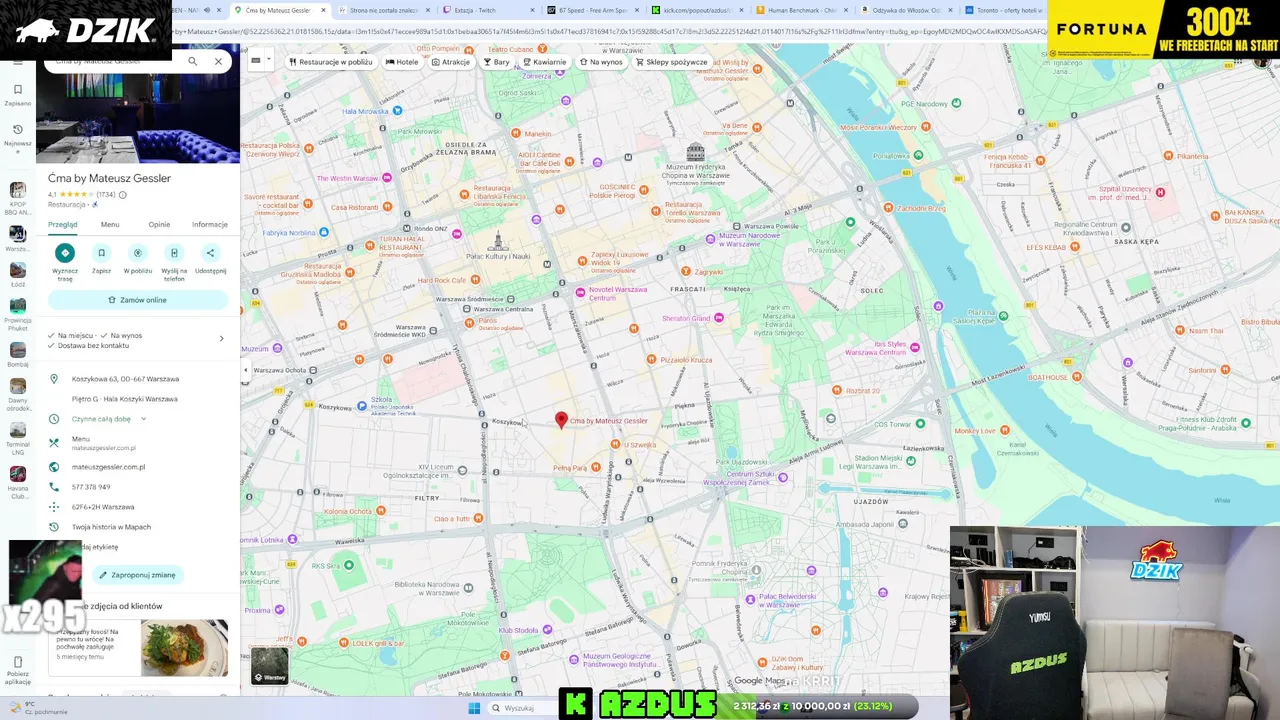The width and height of the screenshot is (1280, 720).
Task: Select the Sklepy spożywcze filter chip
Action: click(672, 62)
